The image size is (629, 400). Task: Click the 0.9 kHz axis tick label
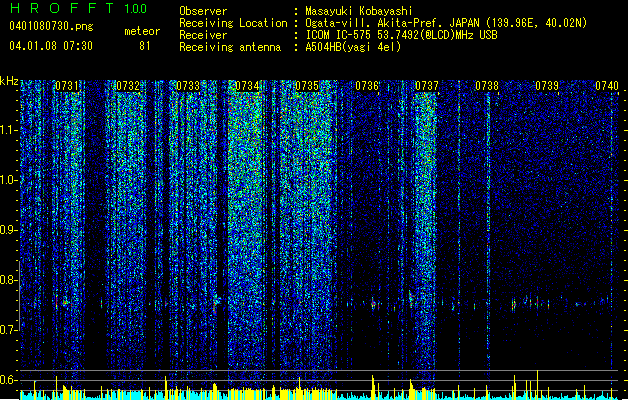tap(8, 229)
